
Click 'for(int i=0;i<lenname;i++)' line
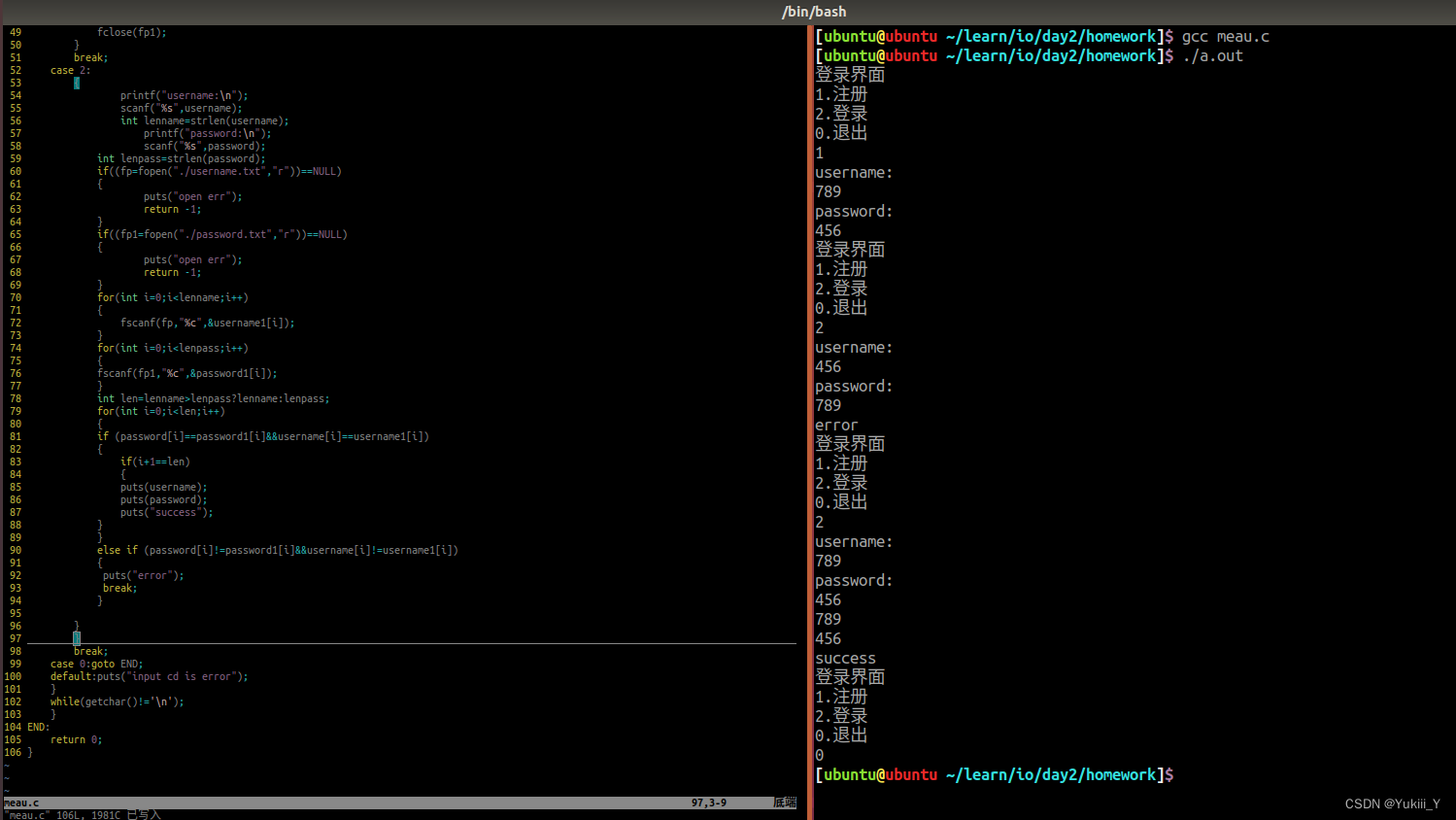tap(173, 297)
